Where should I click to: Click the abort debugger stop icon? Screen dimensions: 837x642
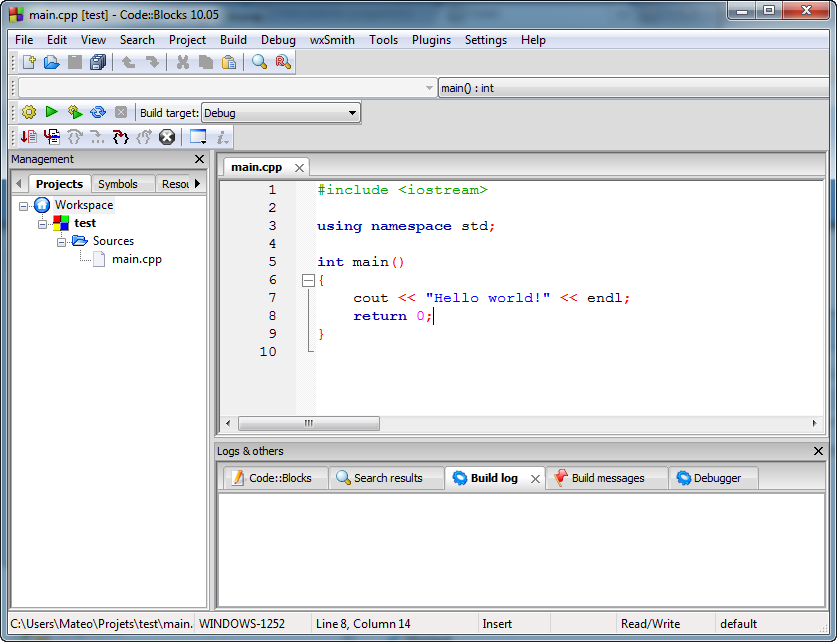click(167, 136)
